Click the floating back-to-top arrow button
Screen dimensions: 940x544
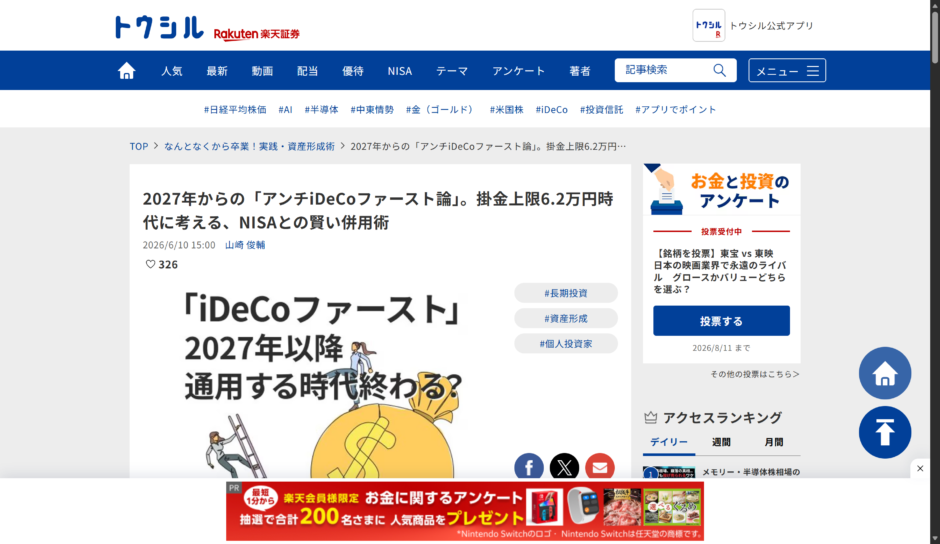[x=885, y=432]
